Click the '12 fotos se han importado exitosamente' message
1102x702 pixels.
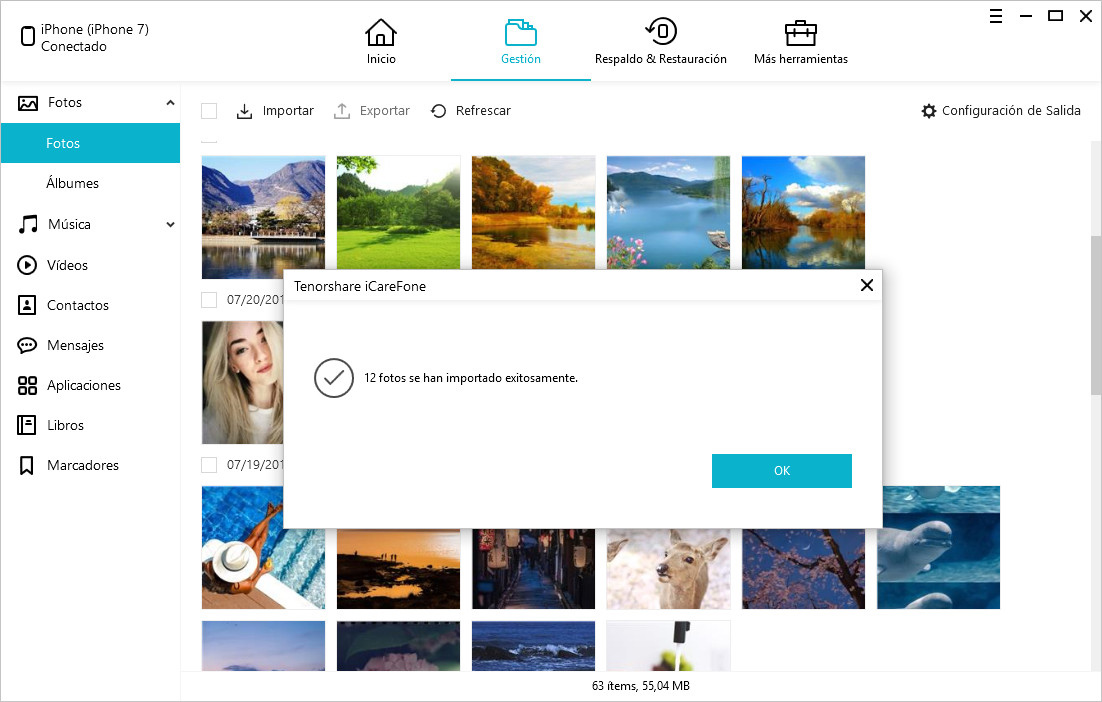click(x=471, y=378)
